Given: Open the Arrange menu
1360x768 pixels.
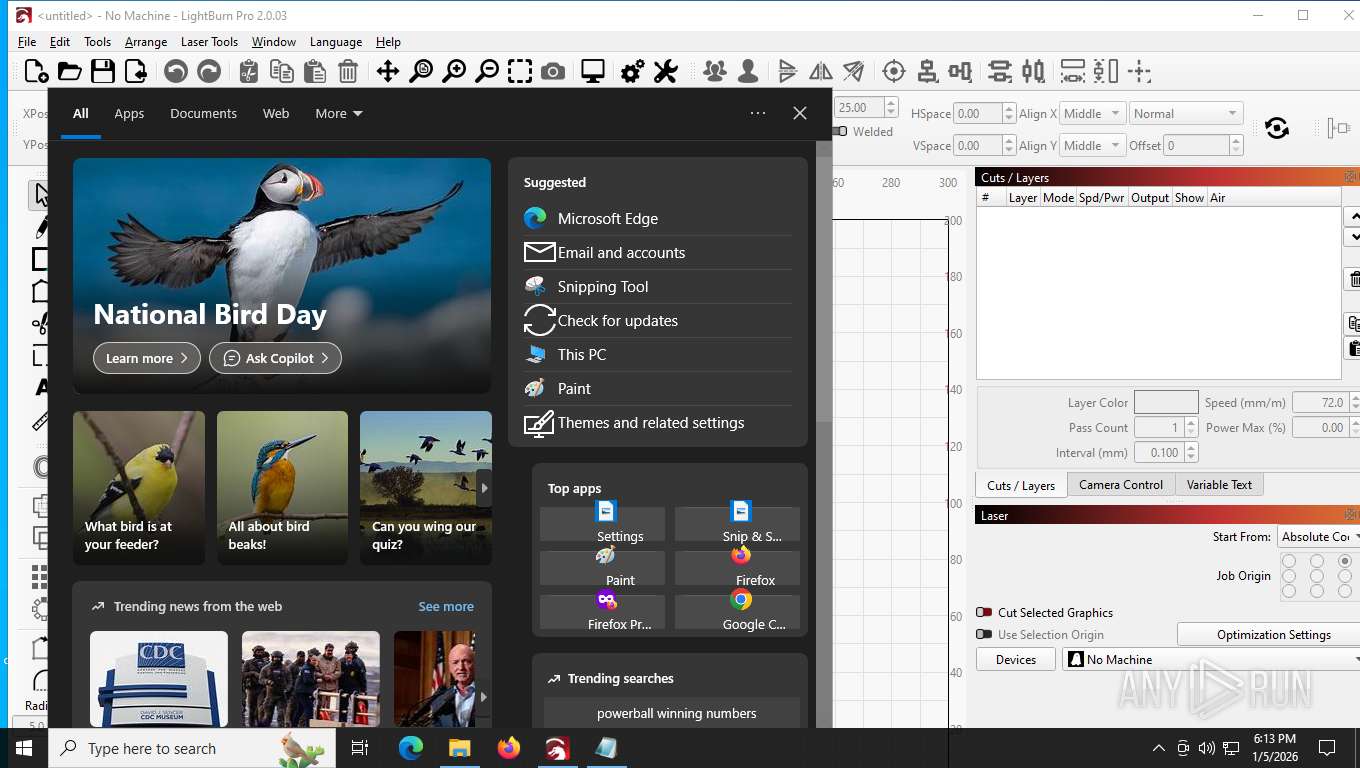Looking at the screenshot, I should tap(146, 41).
